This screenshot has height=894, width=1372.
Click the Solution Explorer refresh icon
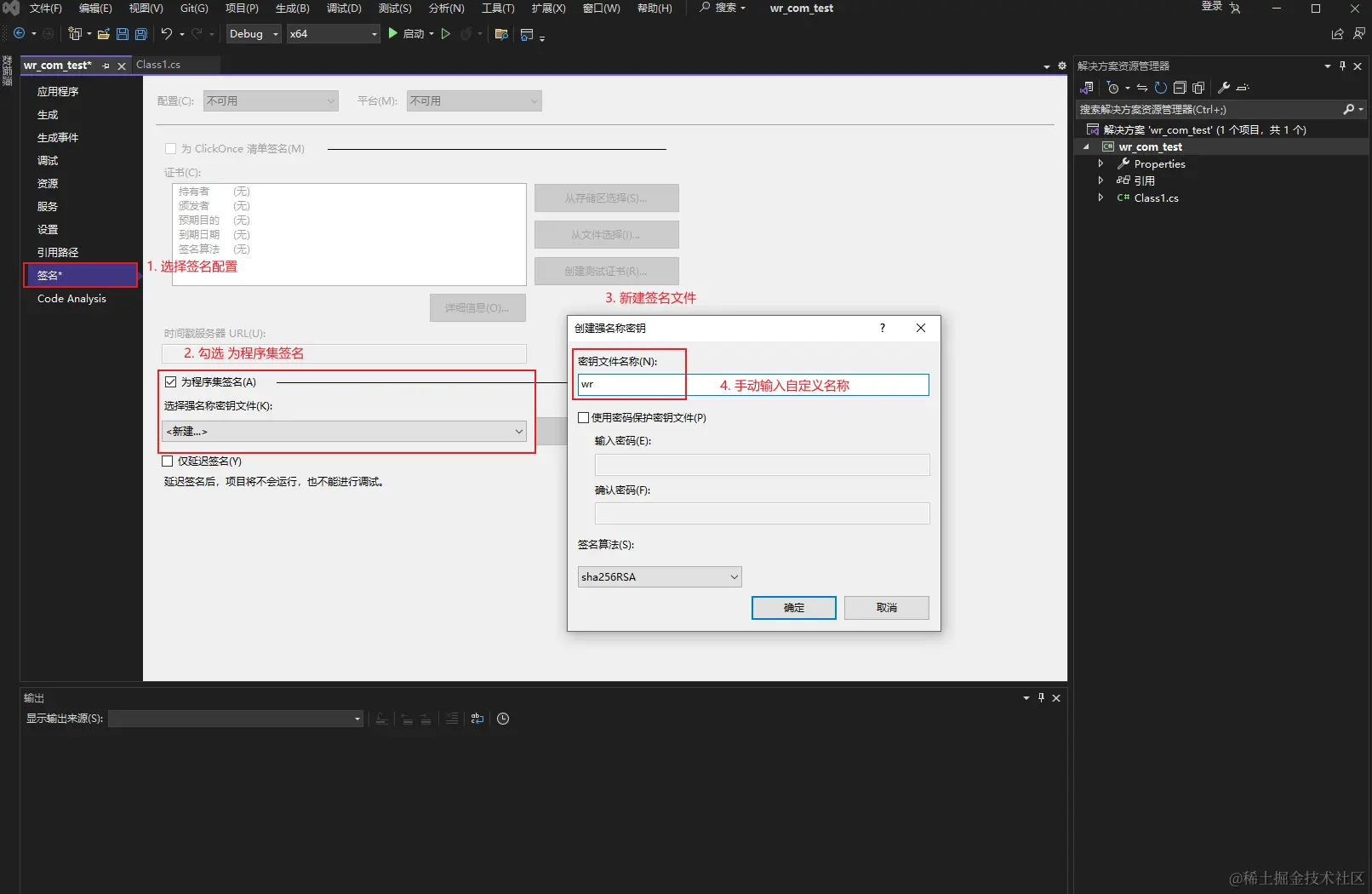click(1160, 88)
